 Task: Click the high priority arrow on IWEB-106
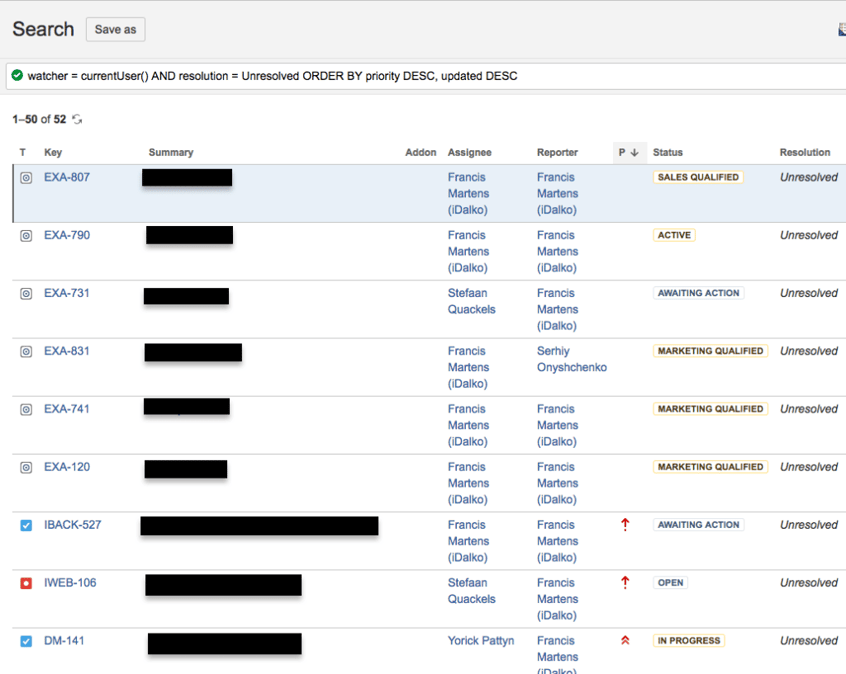tap(625, 582)
